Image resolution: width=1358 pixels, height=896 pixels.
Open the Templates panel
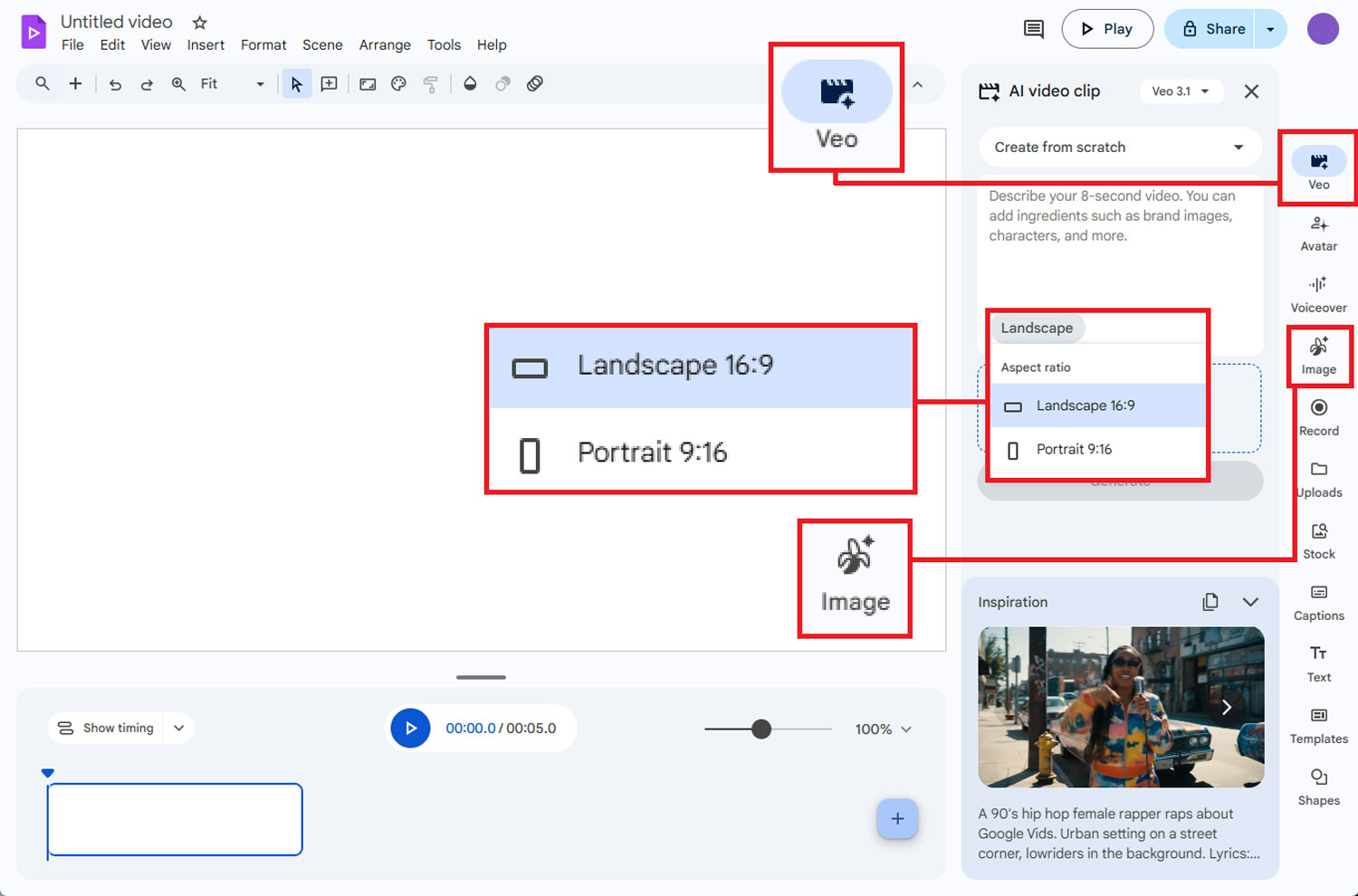click(x=1318, y=723)
